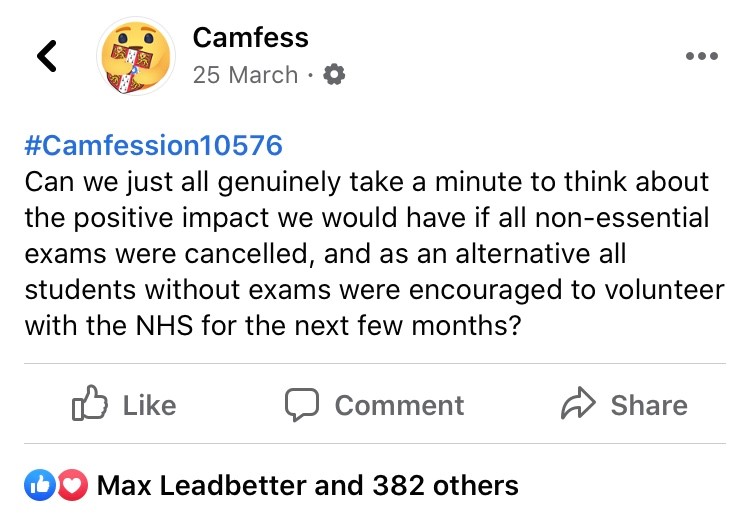Tap the Like button label
Screen dimensions: 750x521
(x=150, y=406)
